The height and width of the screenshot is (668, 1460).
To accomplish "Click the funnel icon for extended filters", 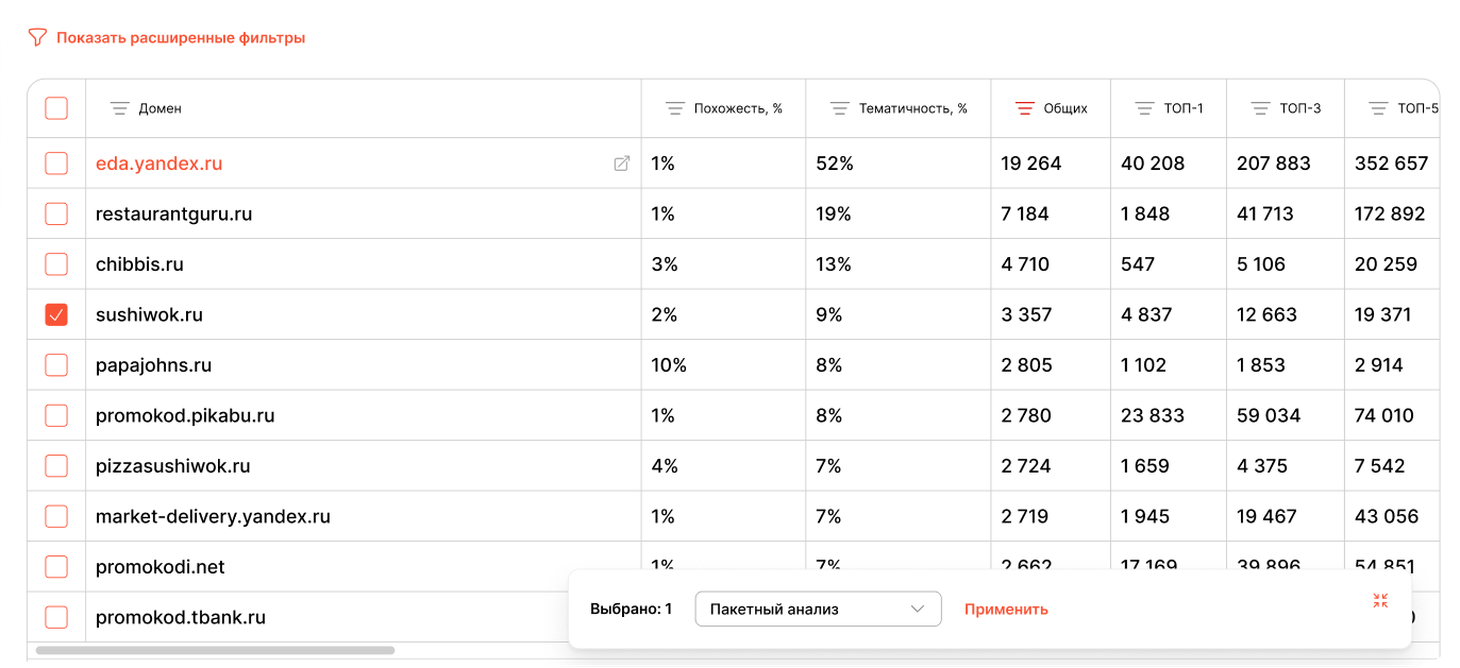I will [37, 38].
